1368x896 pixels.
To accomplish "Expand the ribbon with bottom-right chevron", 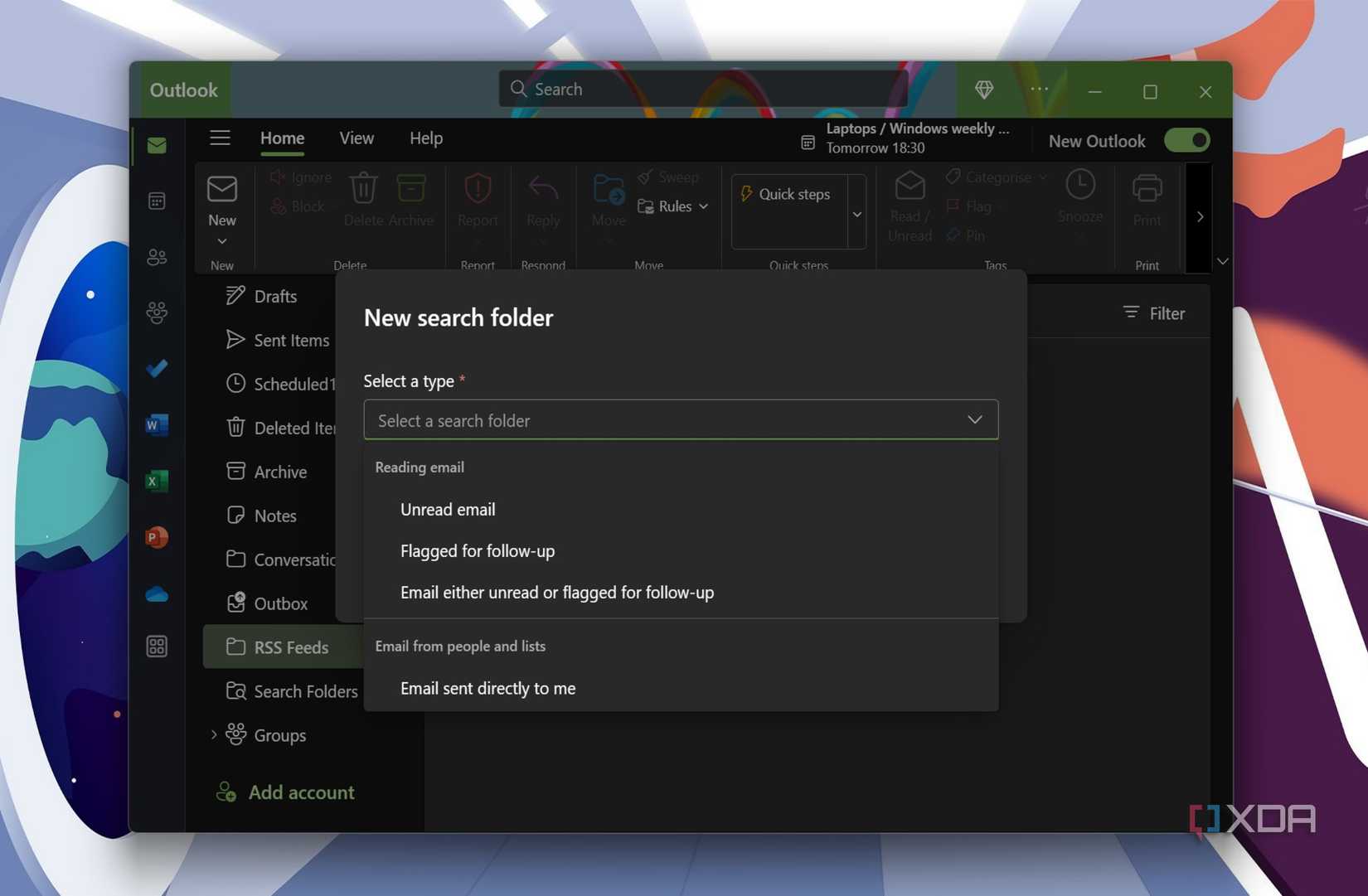I will click(1222, 261).
